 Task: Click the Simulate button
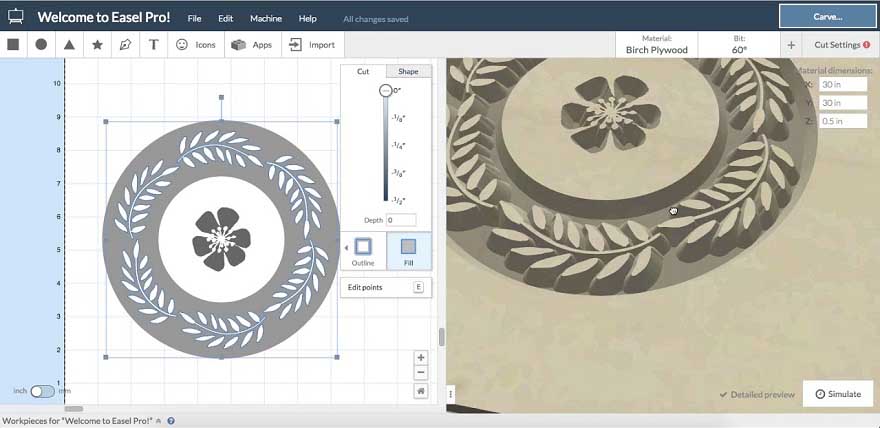[838, 394]
